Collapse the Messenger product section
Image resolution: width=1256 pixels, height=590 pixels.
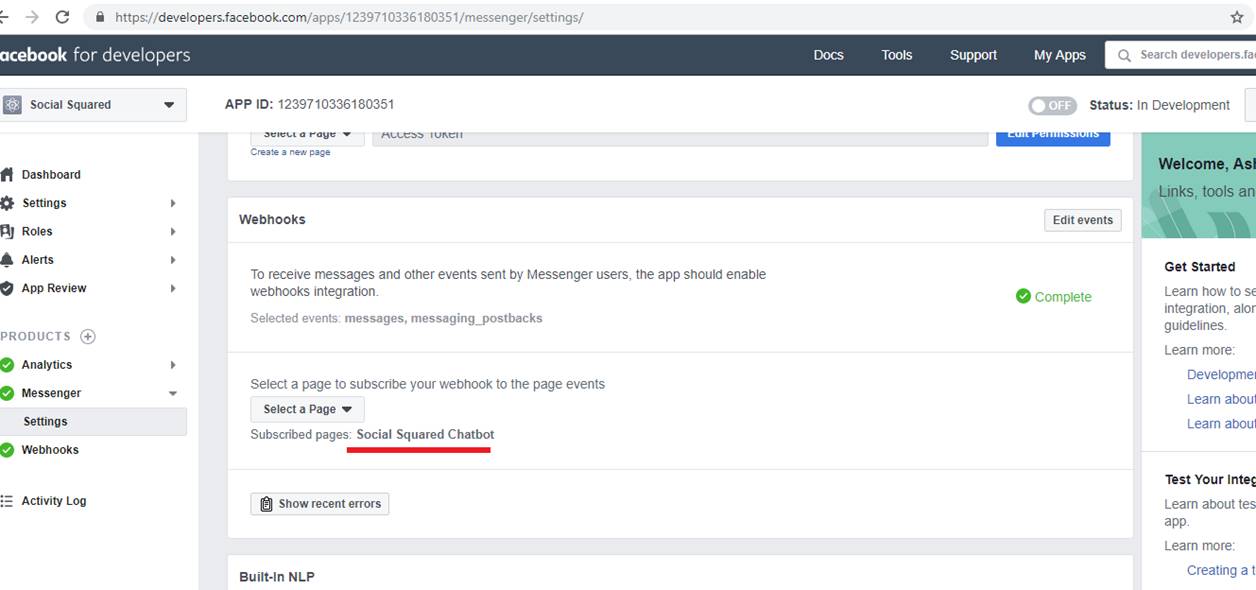coord(173,394)
